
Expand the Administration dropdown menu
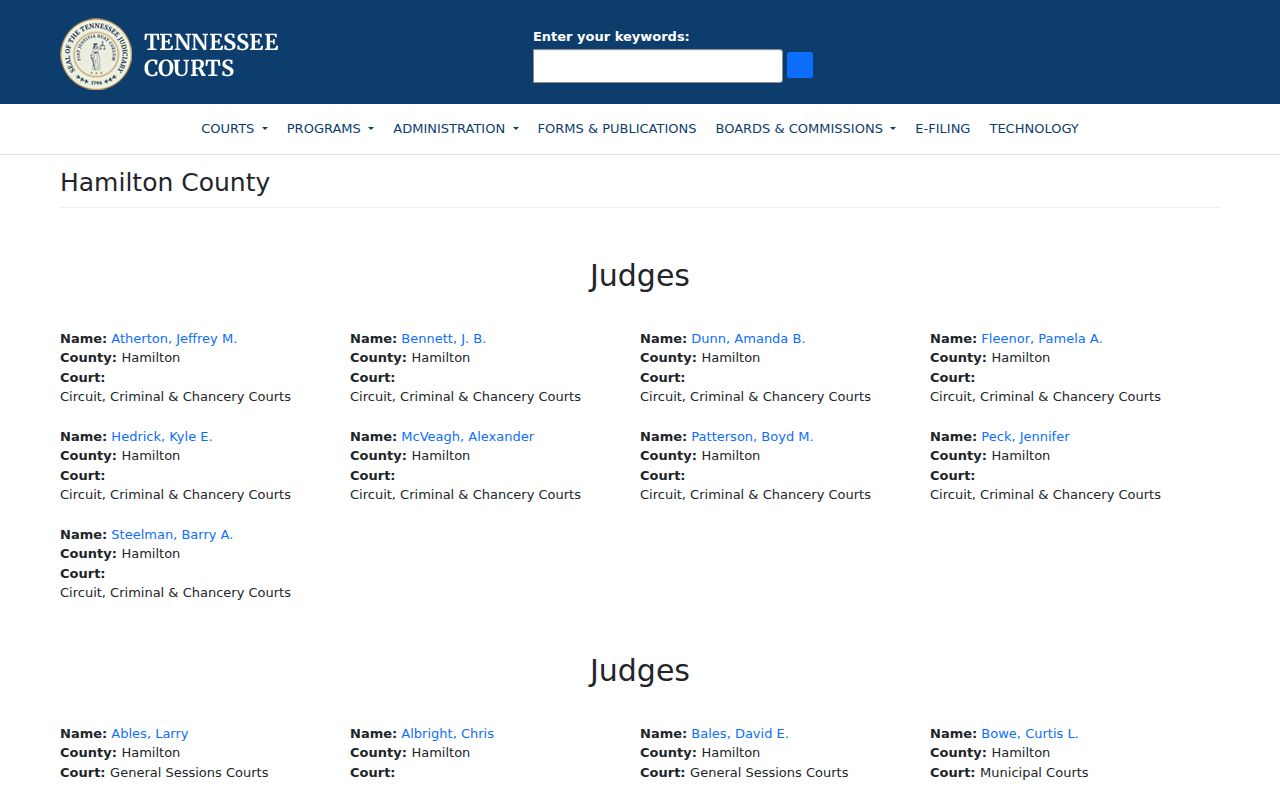(x=456, y=128)
